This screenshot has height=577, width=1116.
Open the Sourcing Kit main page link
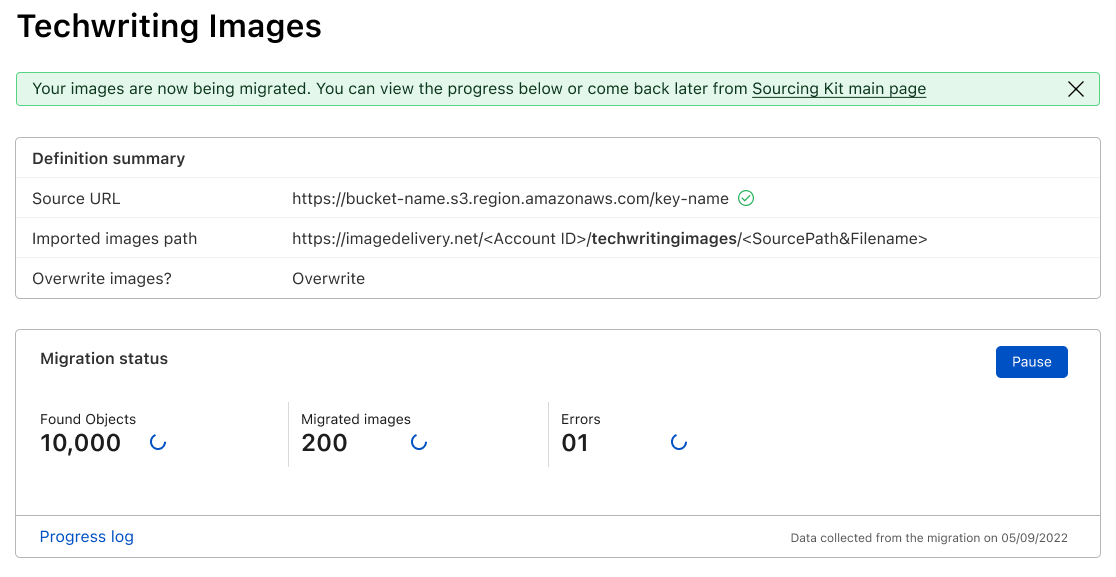(838, 89)
